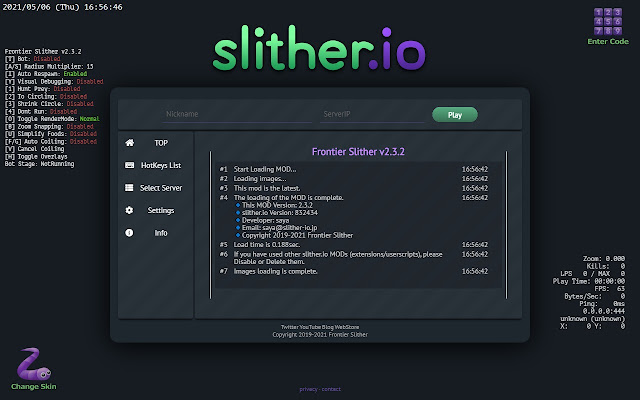640x400 pixels.
Task: Open the contact link at bottom
Action: (331, 389)
